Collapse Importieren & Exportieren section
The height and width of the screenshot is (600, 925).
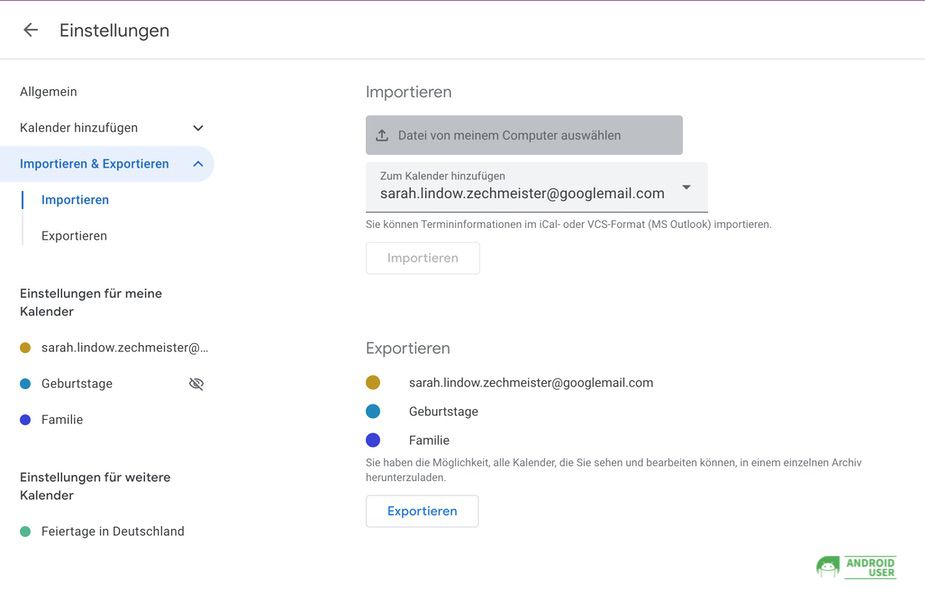point(198,164)
